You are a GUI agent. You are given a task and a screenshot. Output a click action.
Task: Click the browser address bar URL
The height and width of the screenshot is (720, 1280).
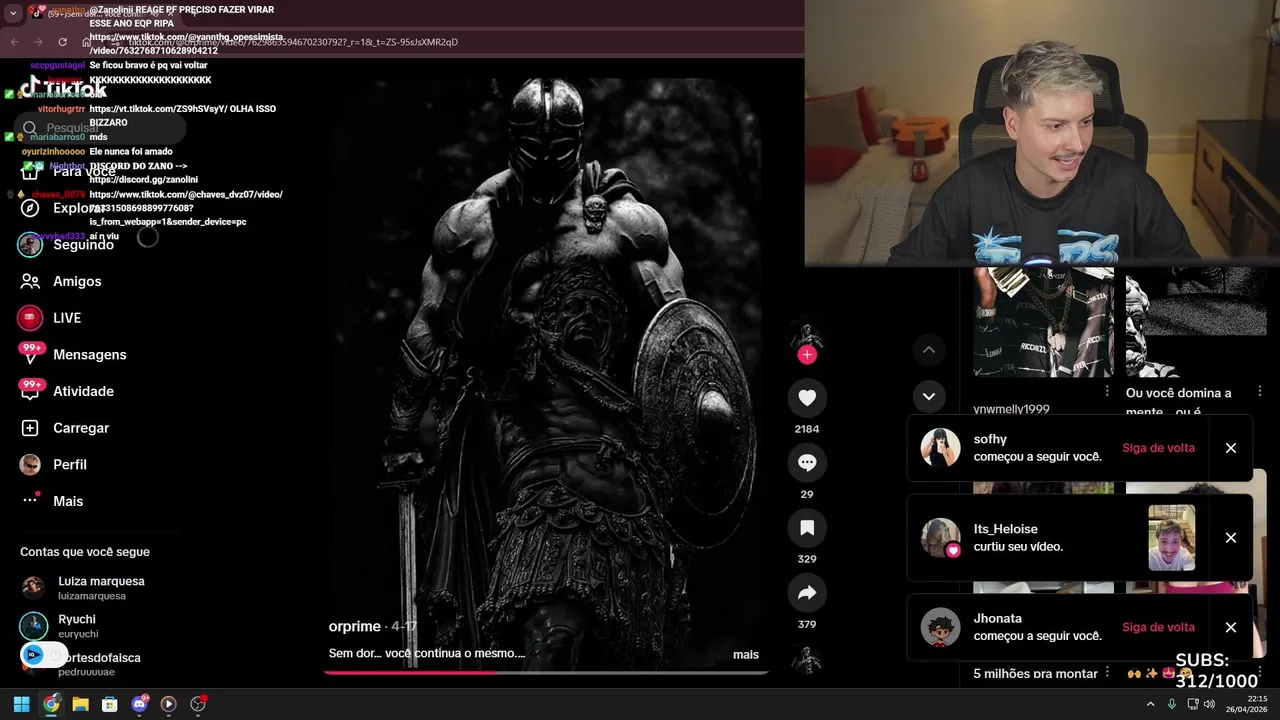coord(292,42)
